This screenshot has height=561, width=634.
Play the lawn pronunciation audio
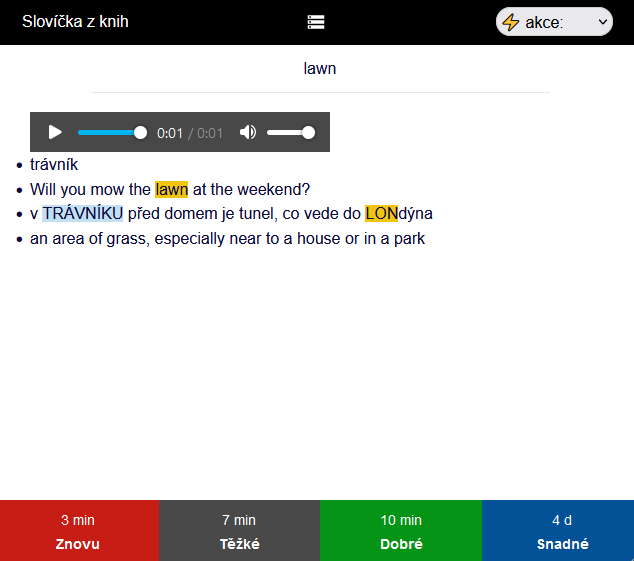tap(55, 133)
